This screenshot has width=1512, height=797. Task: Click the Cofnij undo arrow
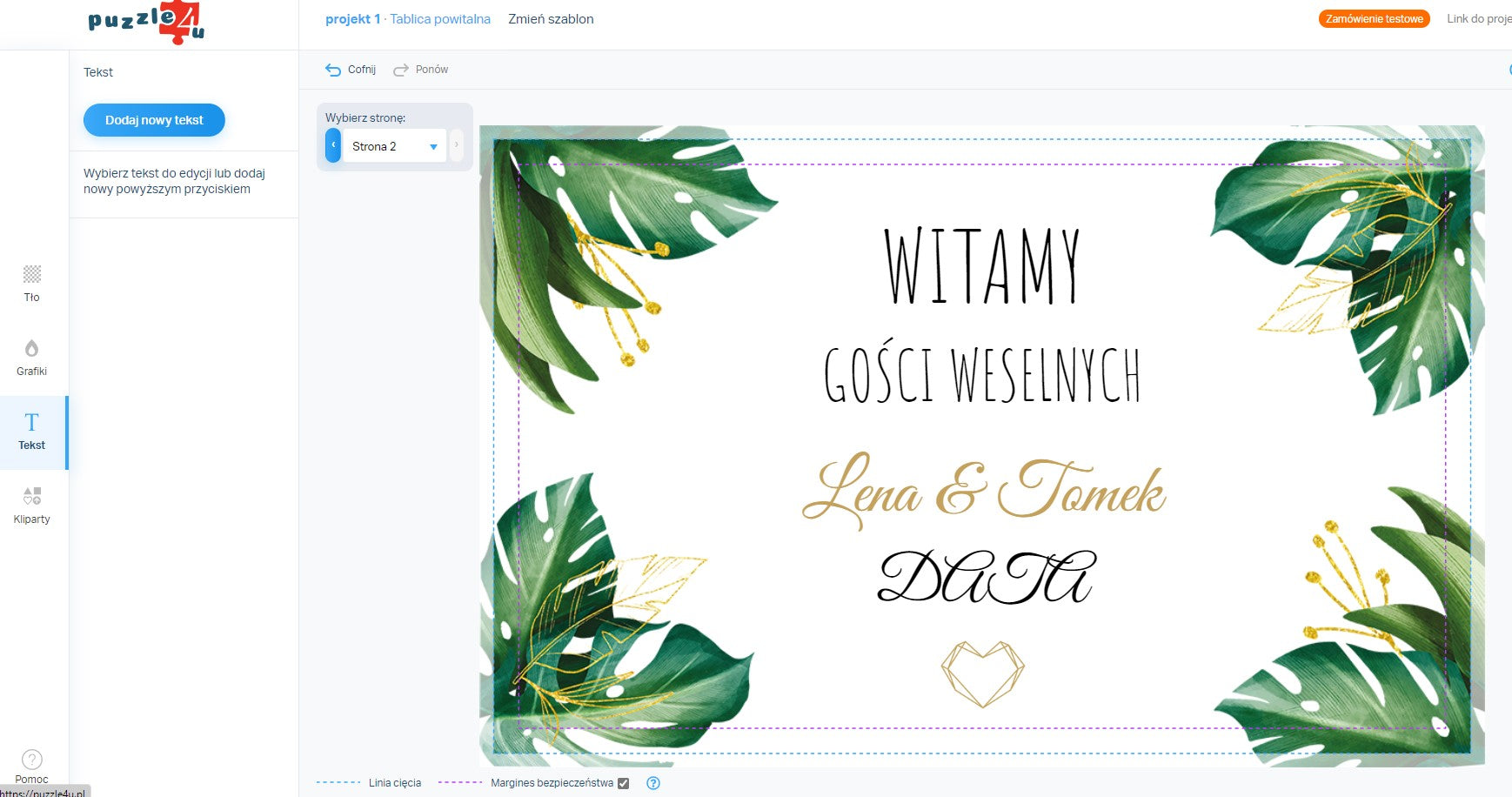333,70
